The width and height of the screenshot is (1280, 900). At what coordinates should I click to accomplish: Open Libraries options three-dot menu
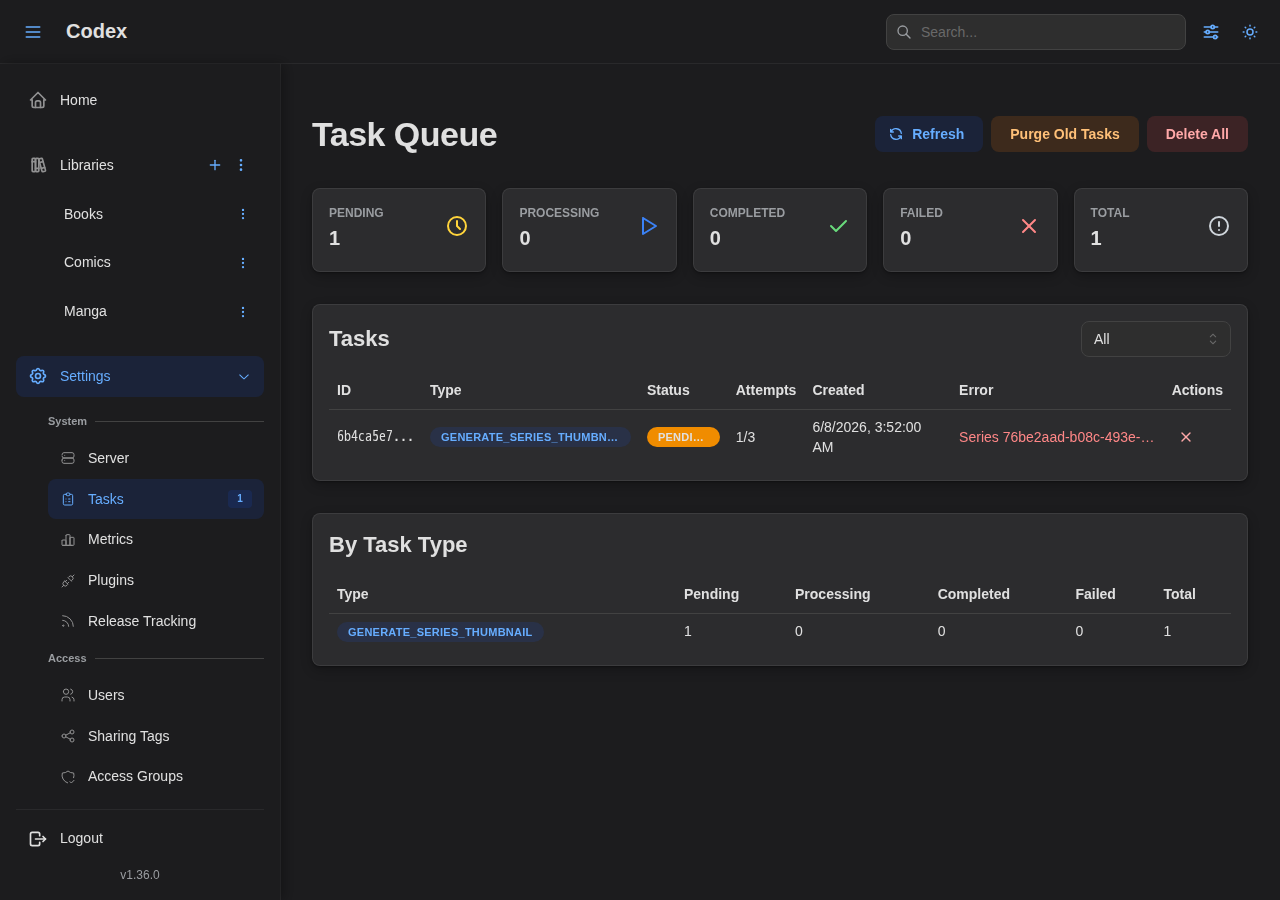point(241,165)
